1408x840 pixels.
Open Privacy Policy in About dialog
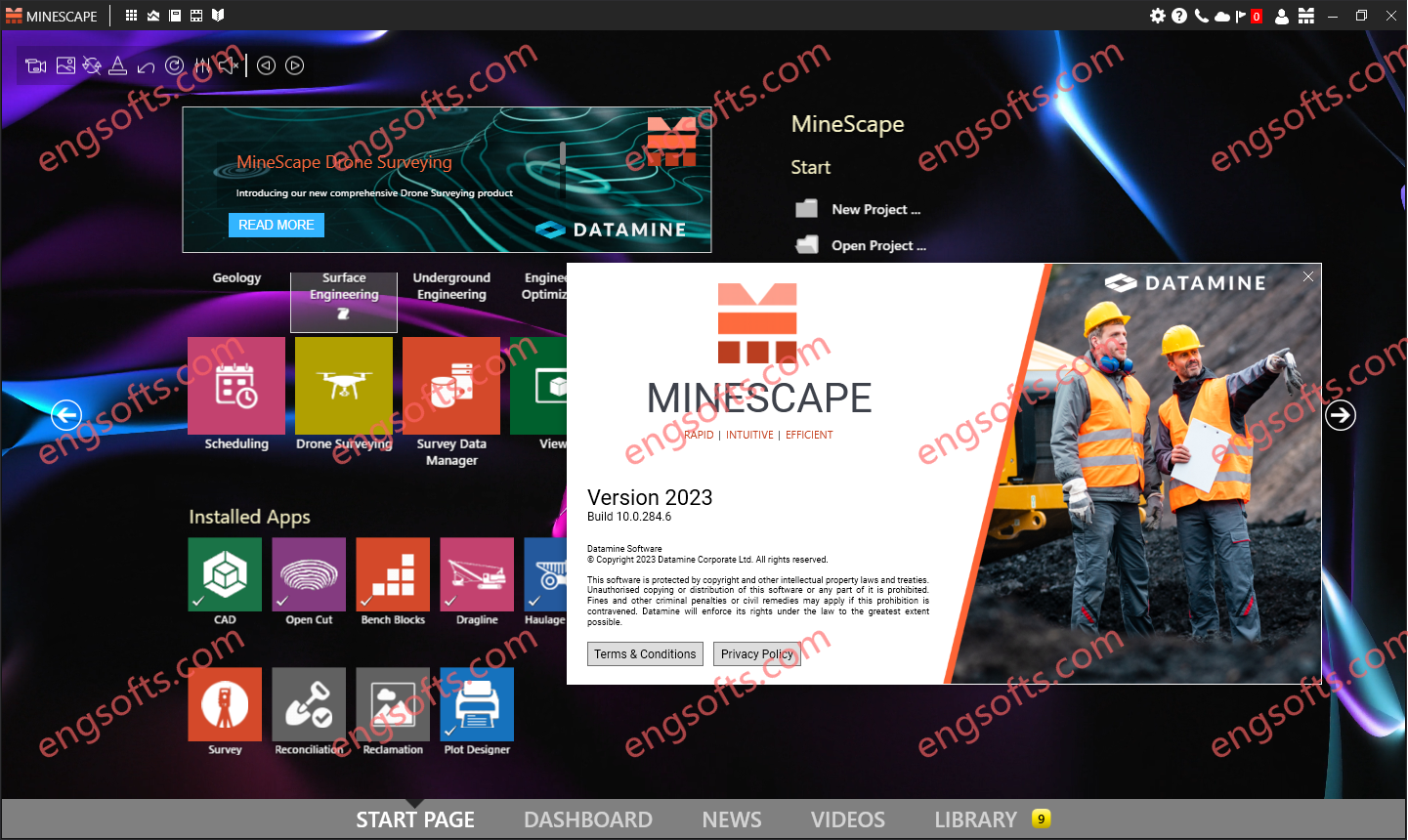[757, 654]
